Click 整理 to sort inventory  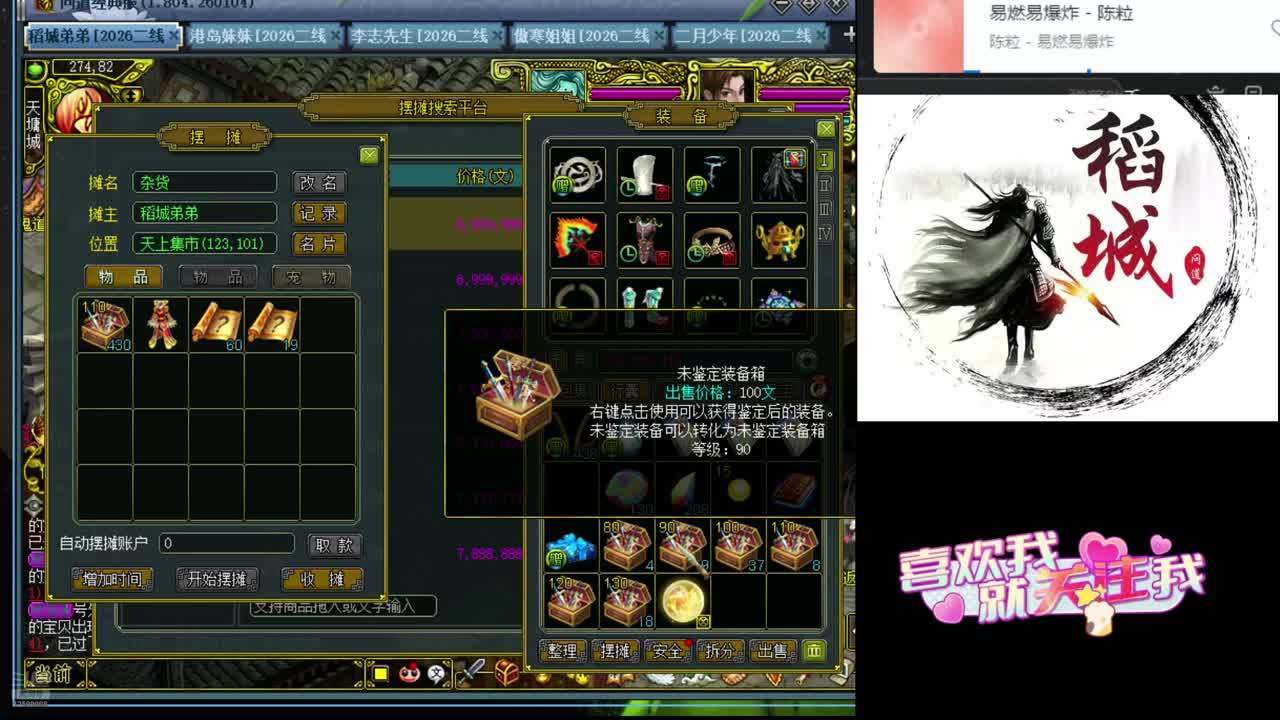[563, 651]
